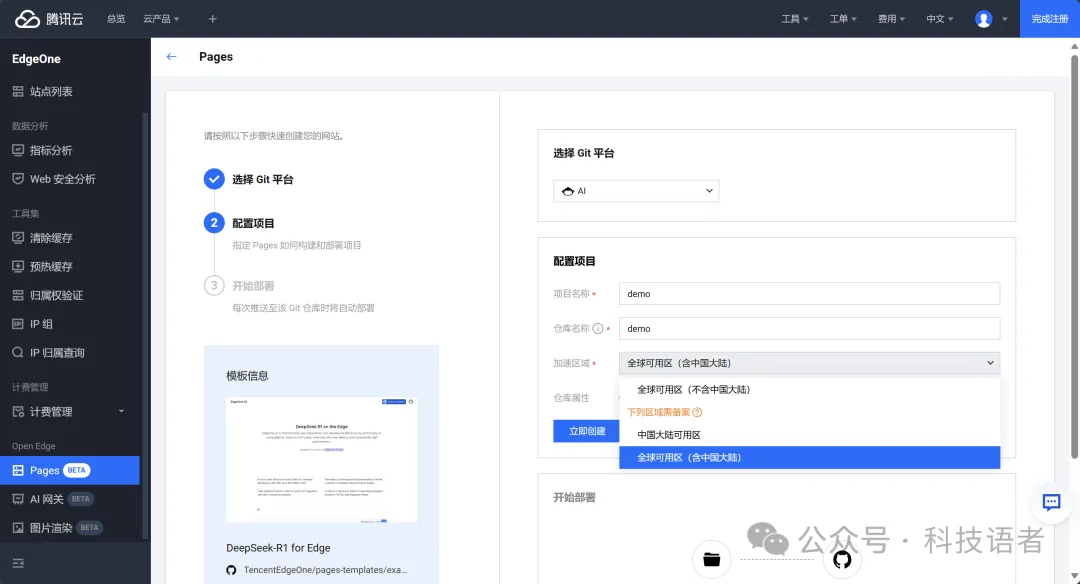Screen dimensions: 1080x584
Task: Click step 3 开始部署 circle
Action: point(214,285)
